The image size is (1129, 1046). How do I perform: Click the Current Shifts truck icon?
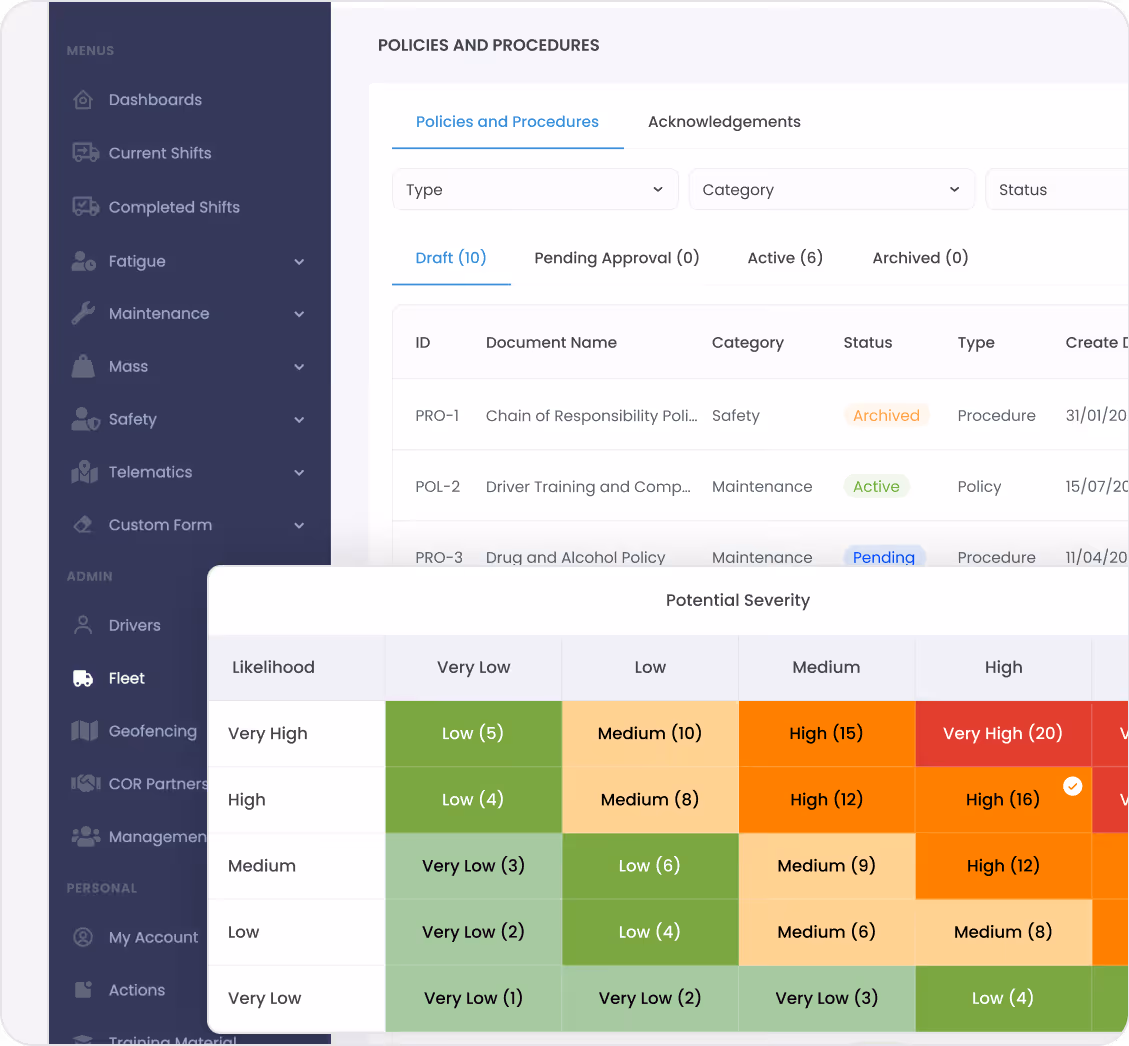coord(85,153)
